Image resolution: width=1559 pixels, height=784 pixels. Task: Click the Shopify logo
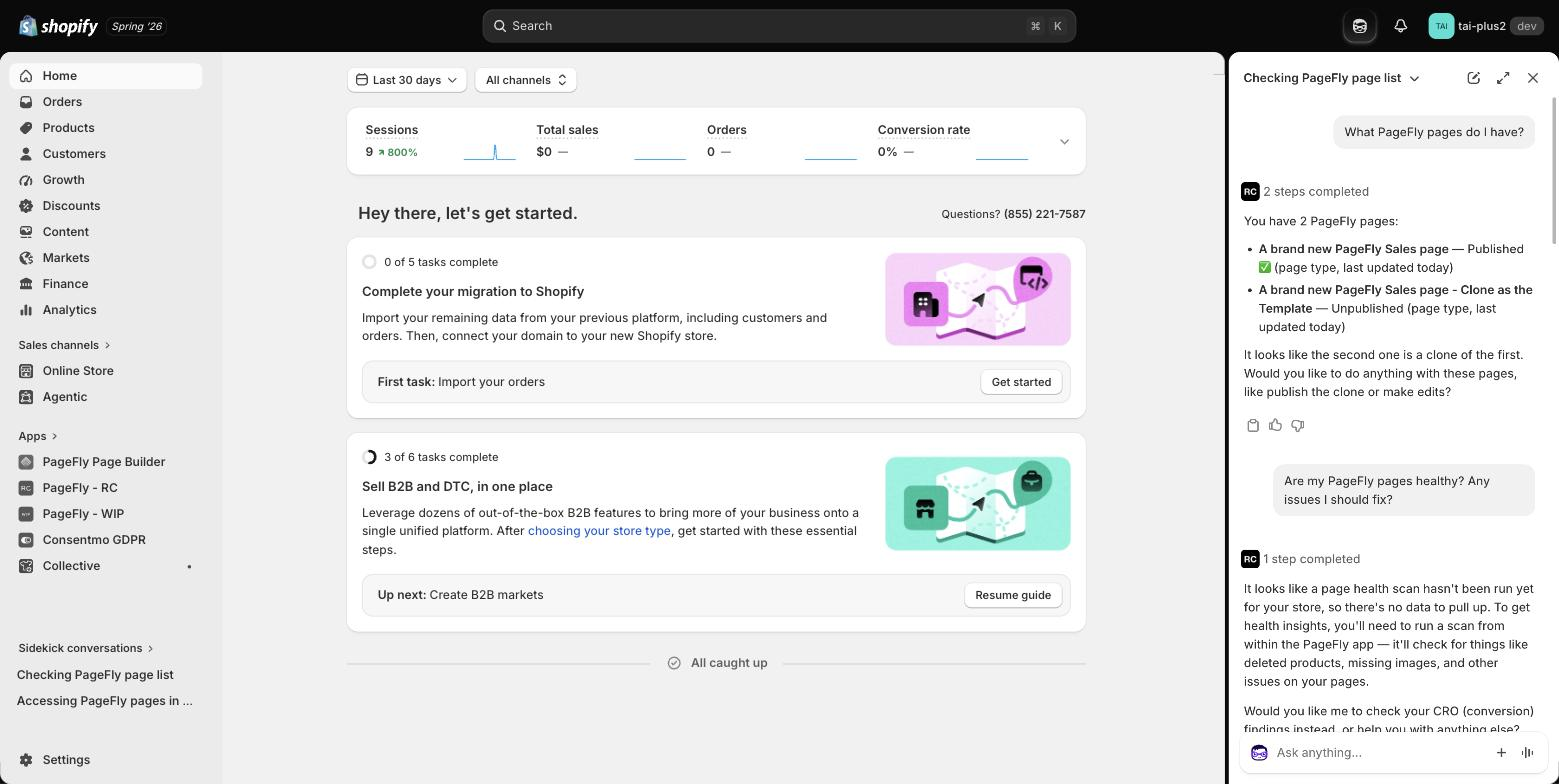[59, 26]
